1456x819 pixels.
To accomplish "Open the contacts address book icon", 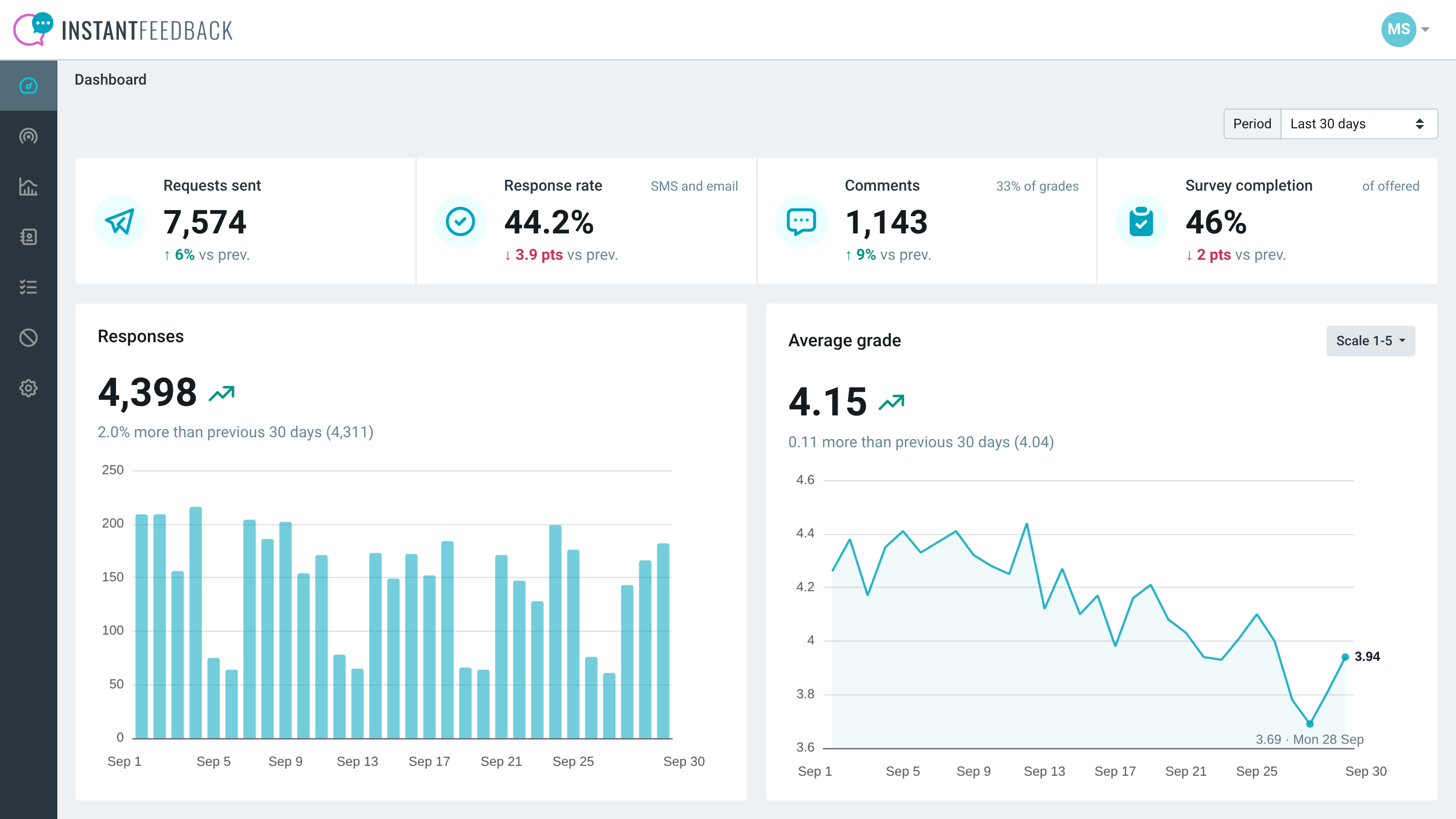I will pyautogui.click(x=28, y=237).
